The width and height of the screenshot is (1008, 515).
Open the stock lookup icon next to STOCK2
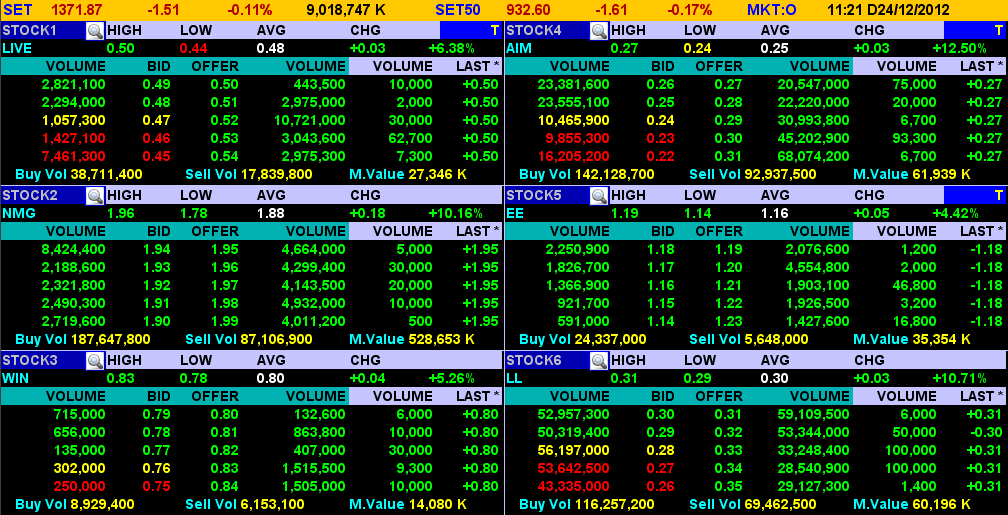click(x=95, y=195)
